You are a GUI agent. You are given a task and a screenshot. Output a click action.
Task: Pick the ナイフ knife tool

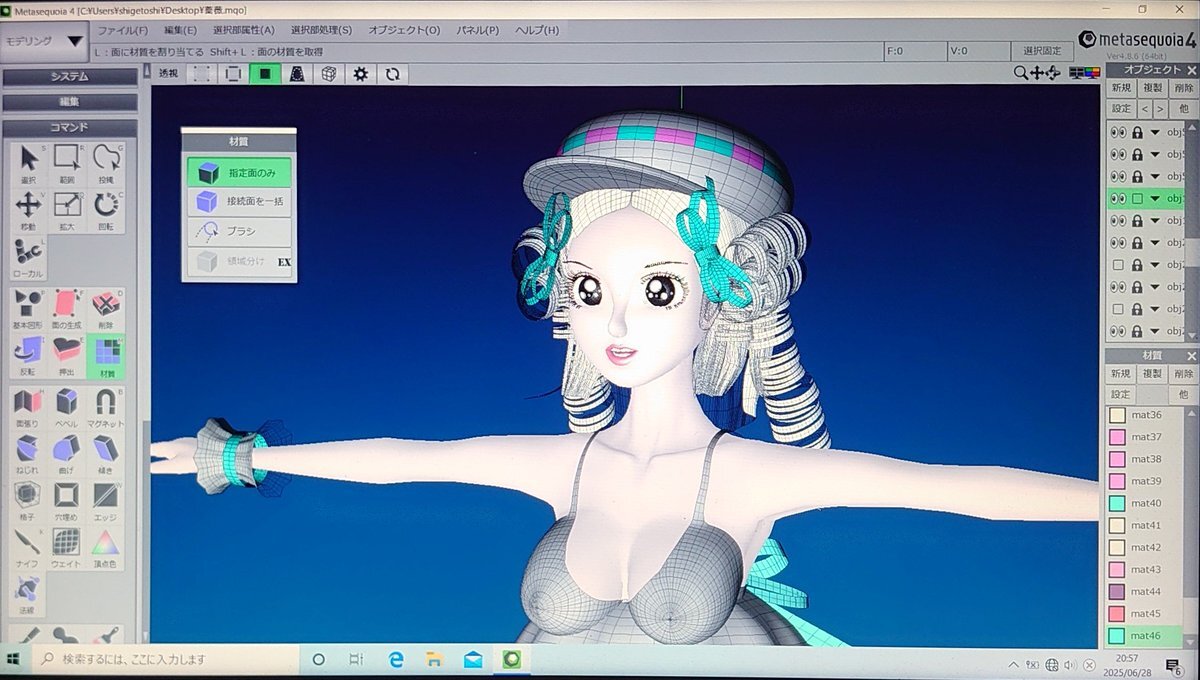(28, 548)
